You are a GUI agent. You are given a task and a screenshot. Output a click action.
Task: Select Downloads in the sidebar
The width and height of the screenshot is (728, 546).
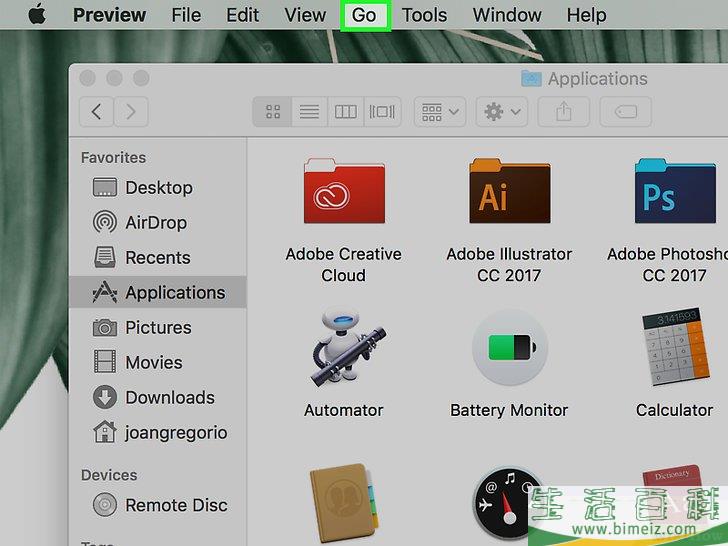(158, 397)
